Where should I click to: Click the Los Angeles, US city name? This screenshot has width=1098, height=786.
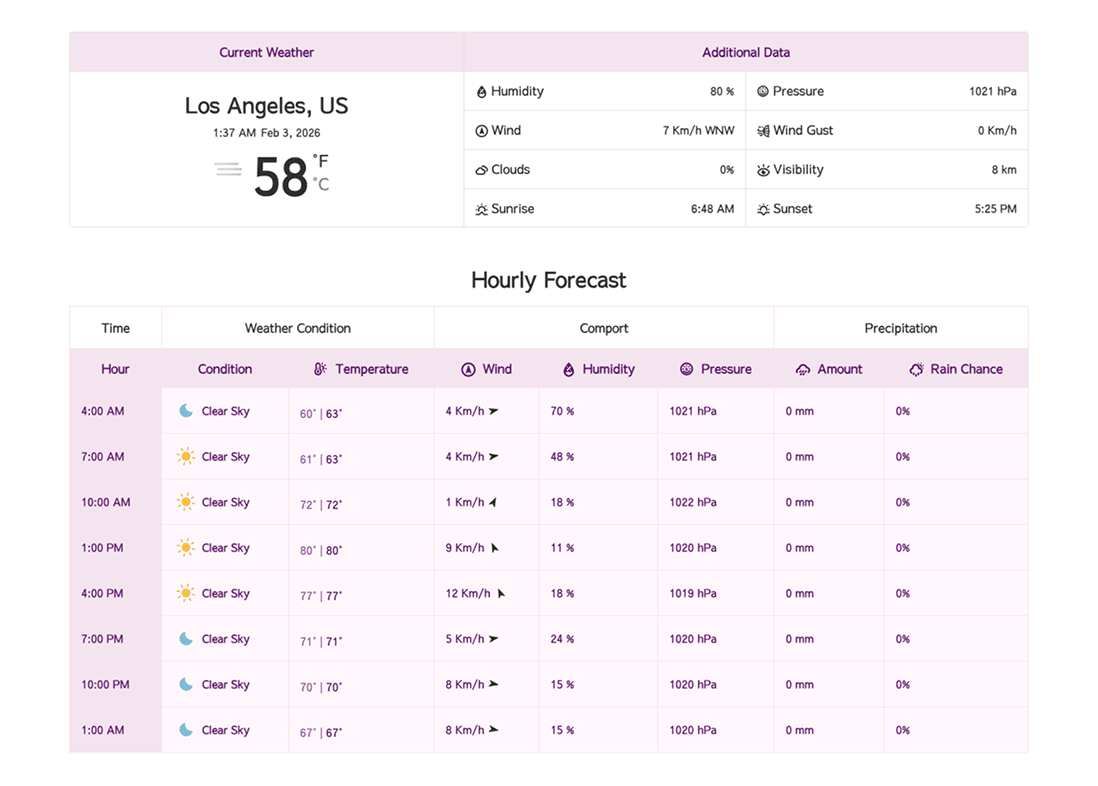coord(266,106)
